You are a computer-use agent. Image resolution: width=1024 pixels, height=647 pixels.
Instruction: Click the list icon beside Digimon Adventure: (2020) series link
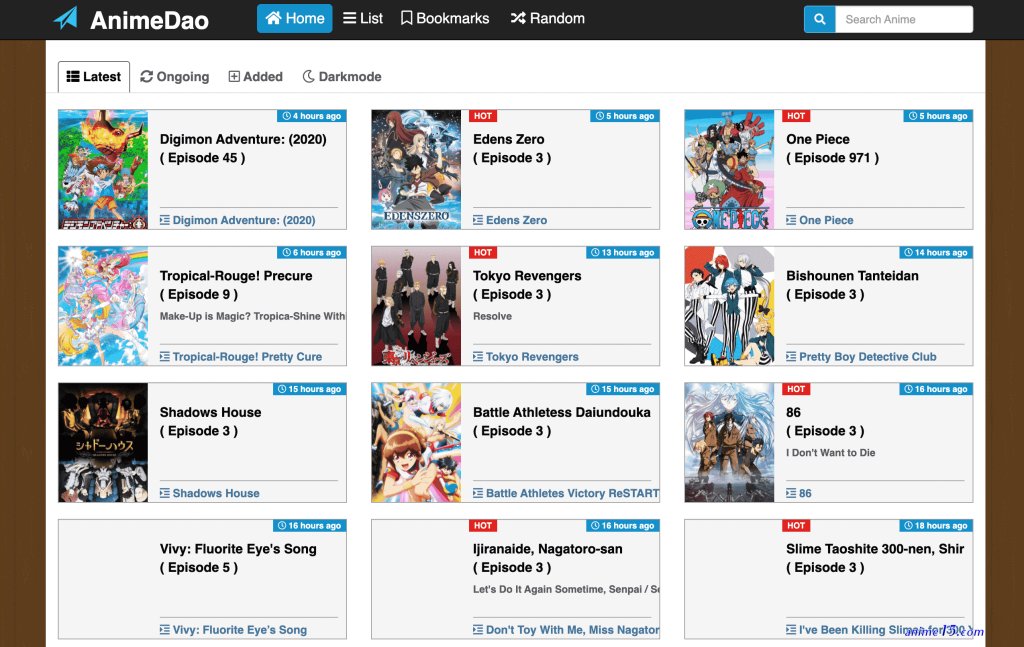[165, 220]
